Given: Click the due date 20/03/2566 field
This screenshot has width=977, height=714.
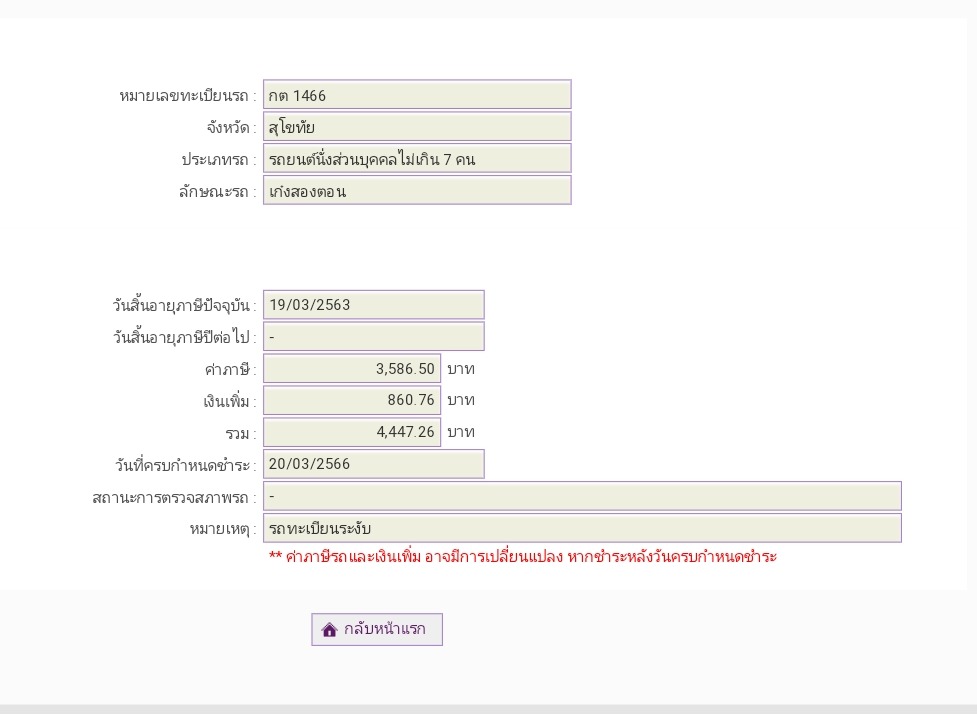Looking at the screenshot, I should click(x=373, y=464).
